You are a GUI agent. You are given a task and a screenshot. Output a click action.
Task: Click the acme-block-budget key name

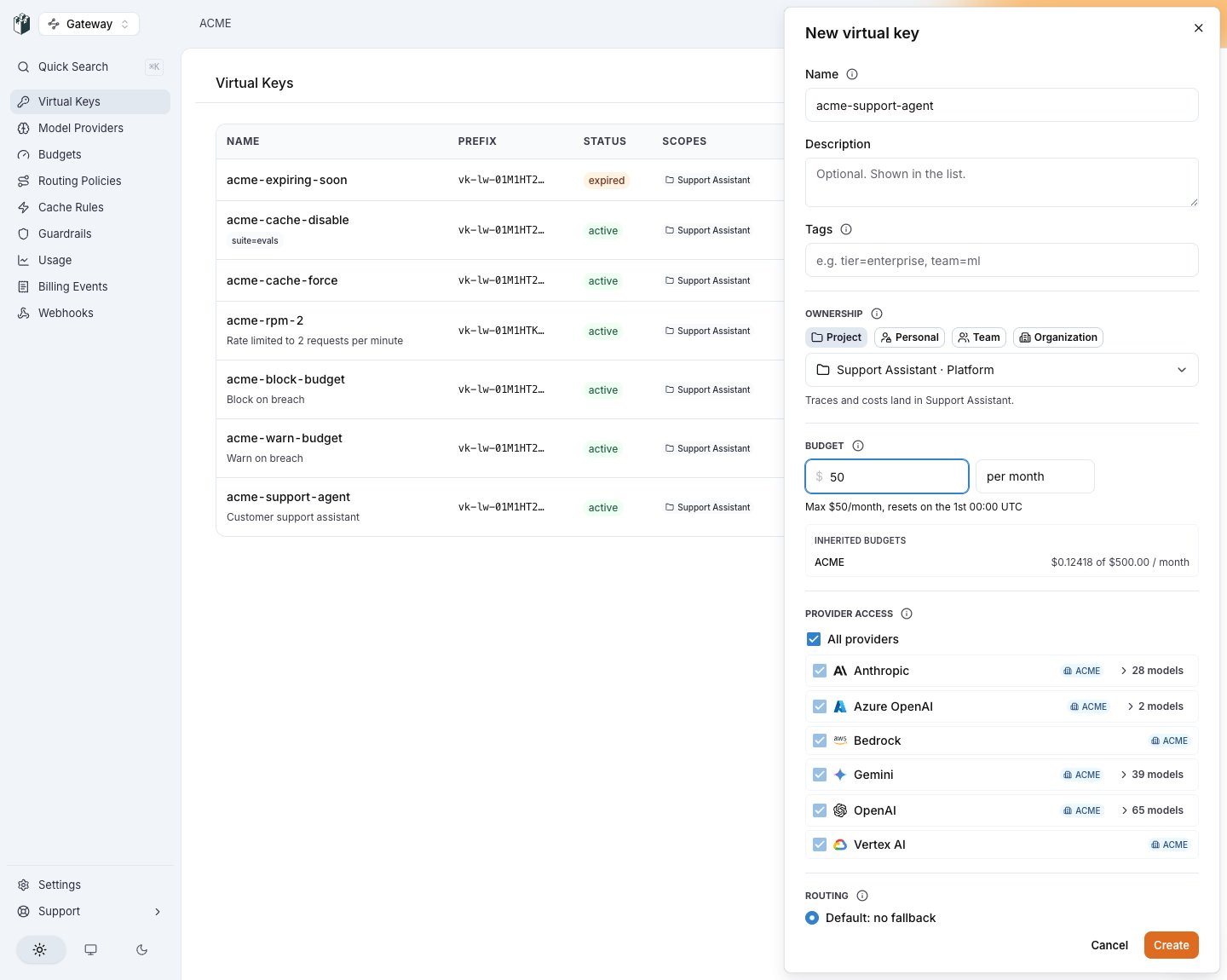pos(285,379)
